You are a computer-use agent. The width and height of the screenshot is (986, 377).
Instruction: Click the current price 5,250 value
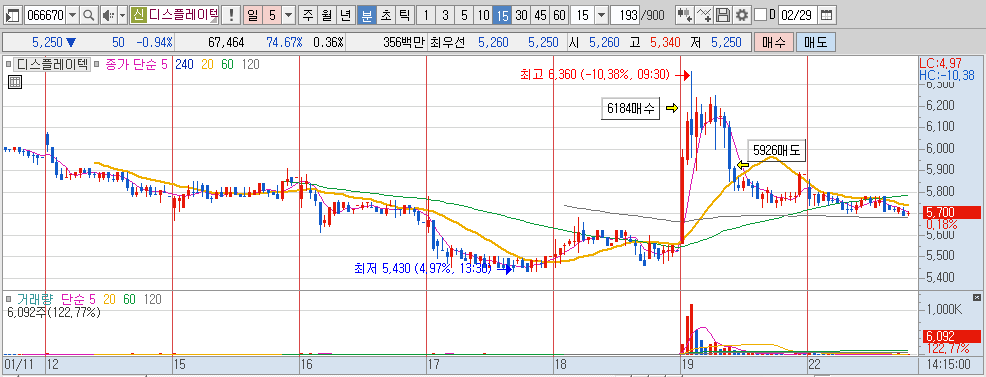pyautogui.click(x=48, y=43)
